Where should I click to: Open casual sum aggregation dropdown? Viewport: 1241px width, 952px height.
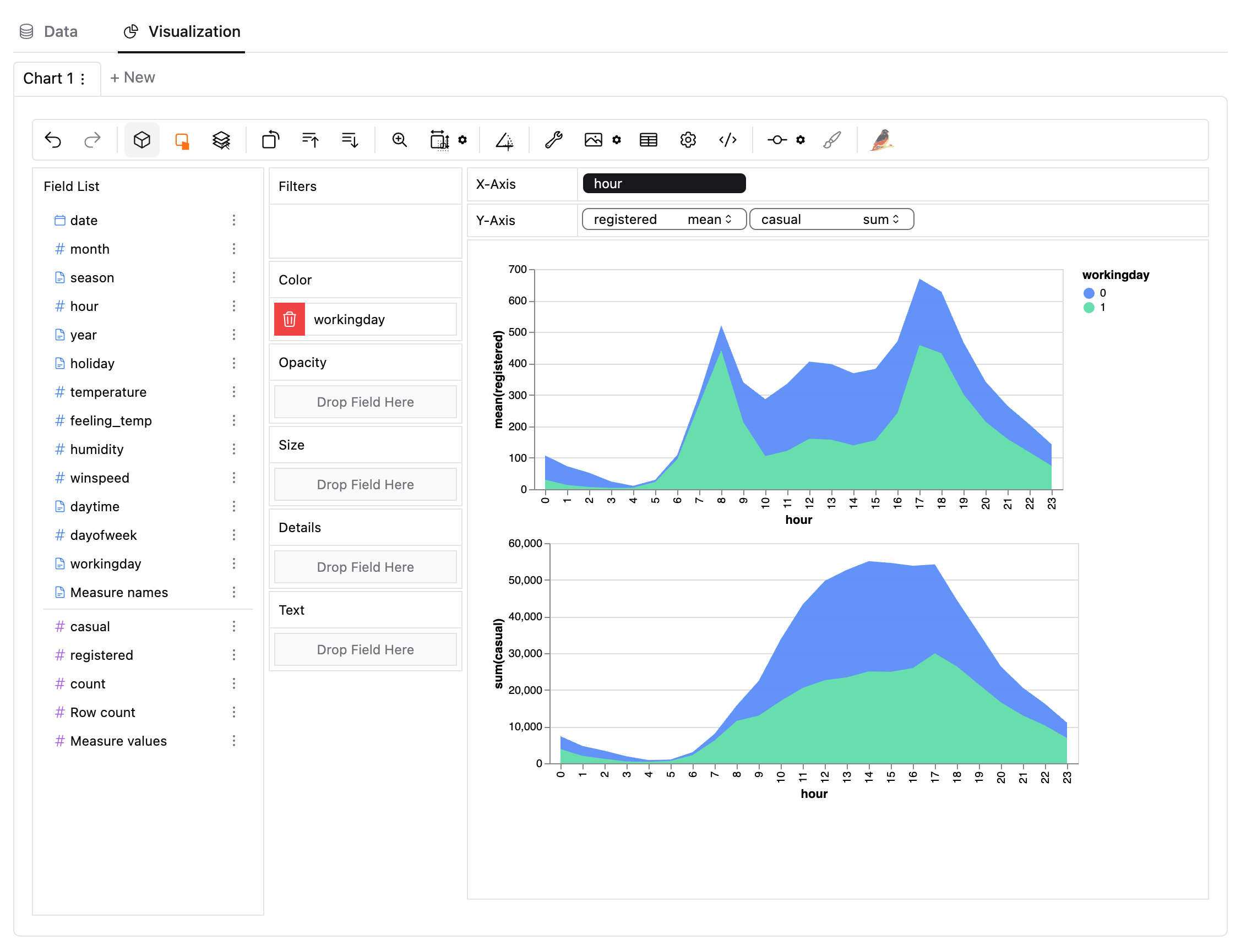[x=880, y=220]
